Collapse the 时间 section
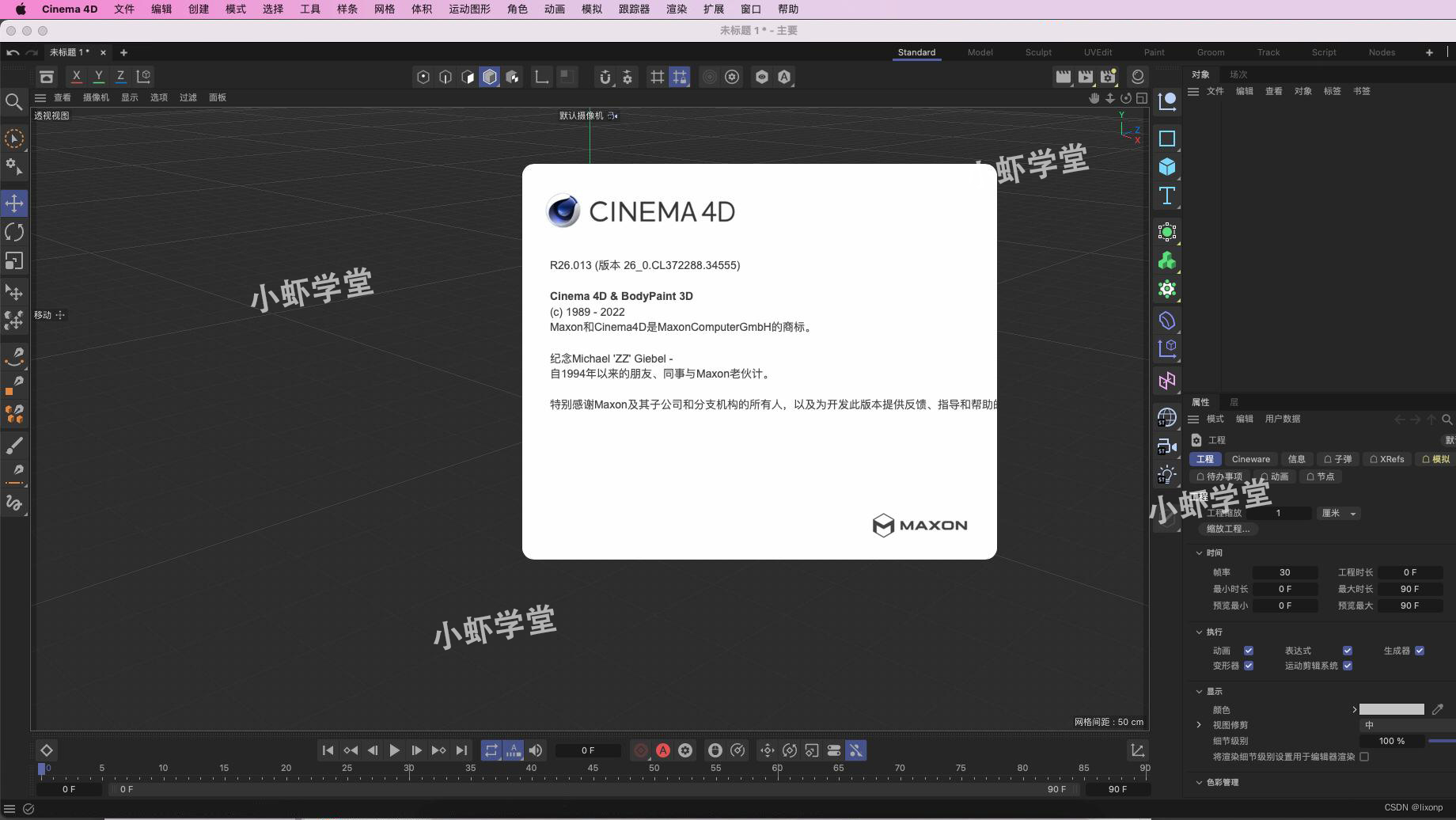Image resolution: width=1456 pixels, height=820 pixels. pos(1199,552)
